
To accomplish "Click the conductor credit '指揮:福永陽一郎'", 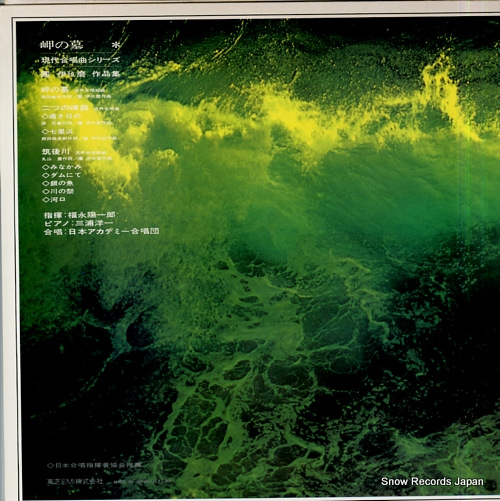I will pos(80,215).
